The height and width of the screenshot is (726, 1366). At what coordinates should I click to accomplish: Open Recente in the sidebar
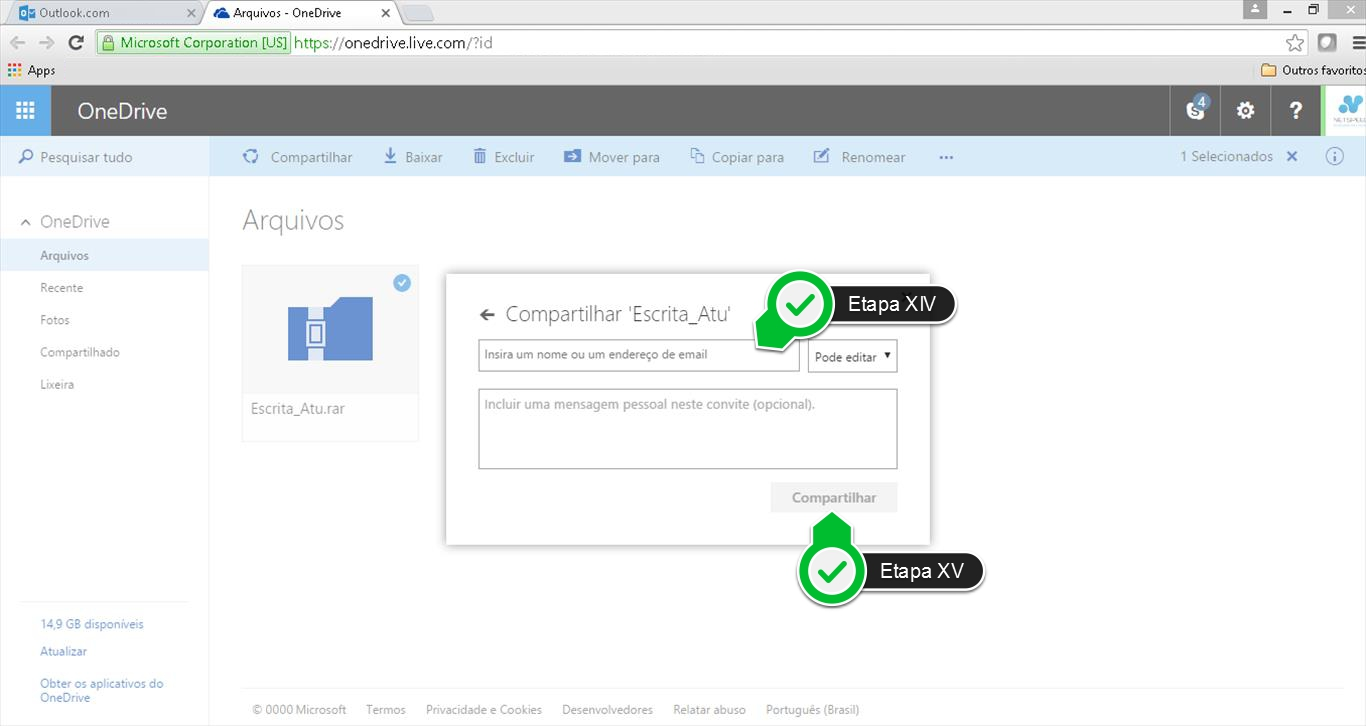[x=62, y=288]
